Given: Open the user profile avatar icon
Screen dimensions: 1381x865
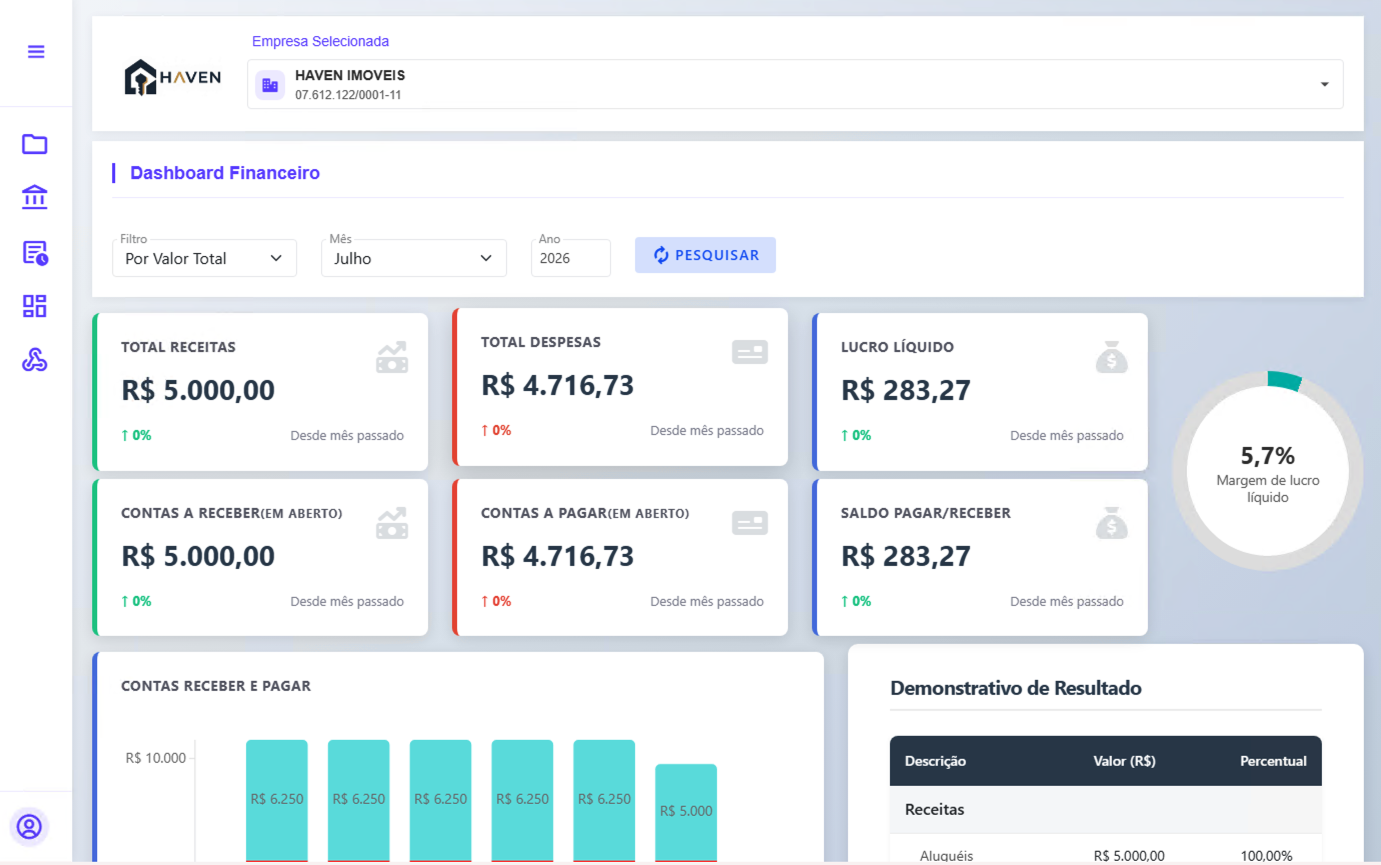Looking at the screenshot, I should pyautogui.click(x=30, y=827).
